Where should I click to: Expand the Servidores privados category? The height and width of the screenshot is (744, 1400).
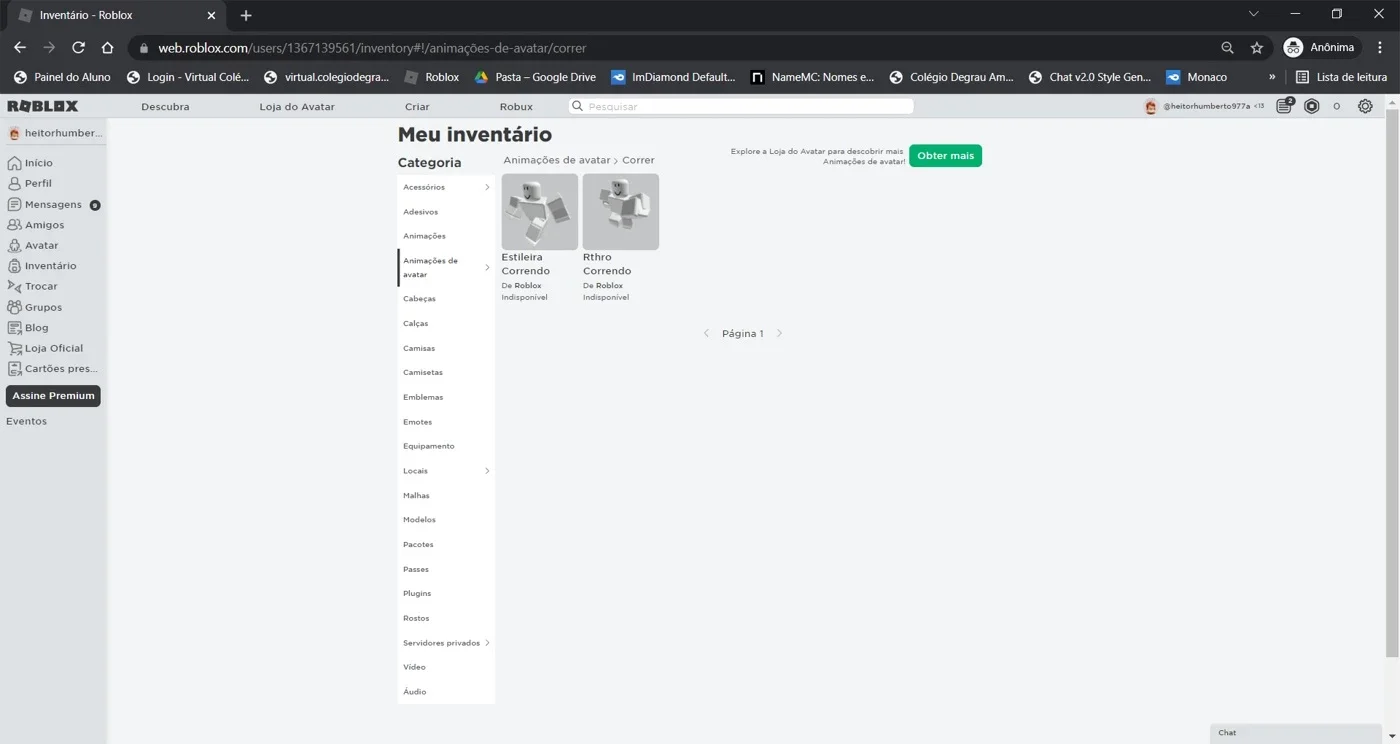point(446,643)
